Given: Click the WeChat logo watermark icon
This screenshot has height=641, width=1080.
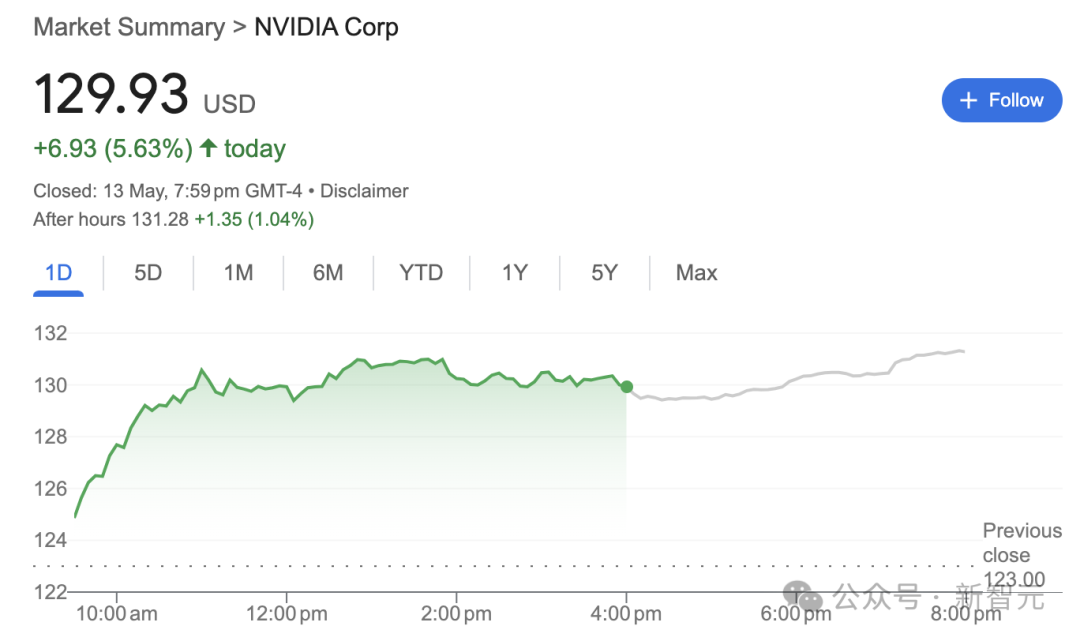Looking at the screenshot, I should click(x=803, y=596).
